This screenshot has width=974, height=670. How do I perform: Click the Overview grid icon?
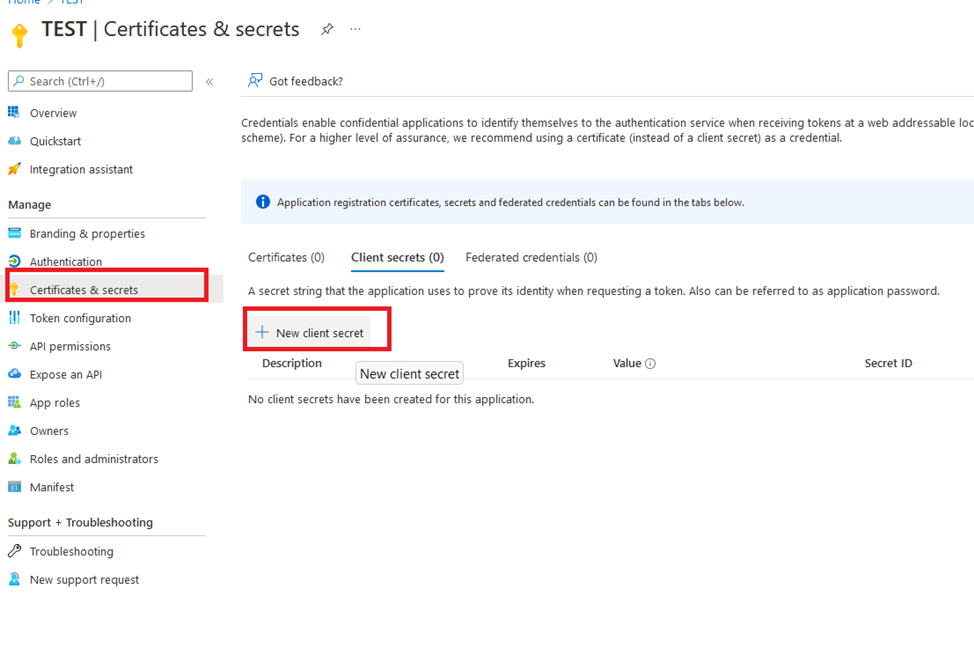pos(14,112)
